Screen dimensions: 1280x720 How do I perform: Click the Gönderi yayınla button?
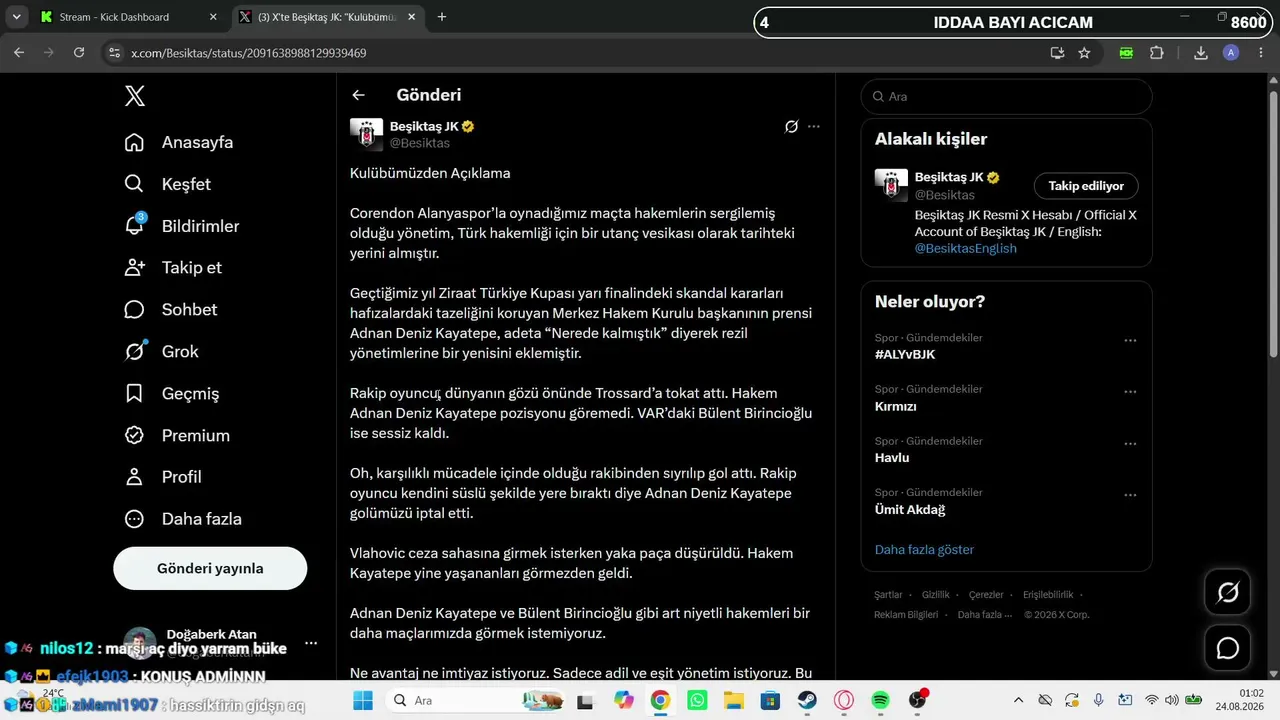point(210,568)
